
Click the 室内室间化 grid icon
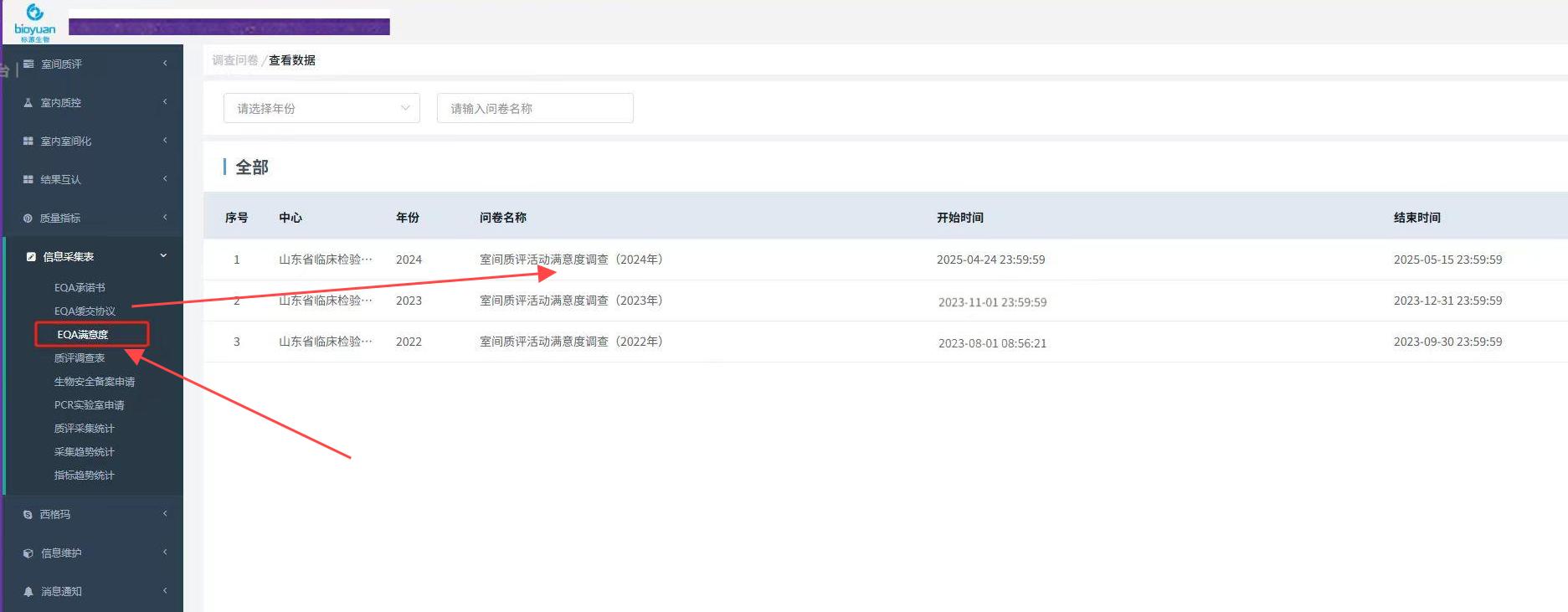pos(28,141)
